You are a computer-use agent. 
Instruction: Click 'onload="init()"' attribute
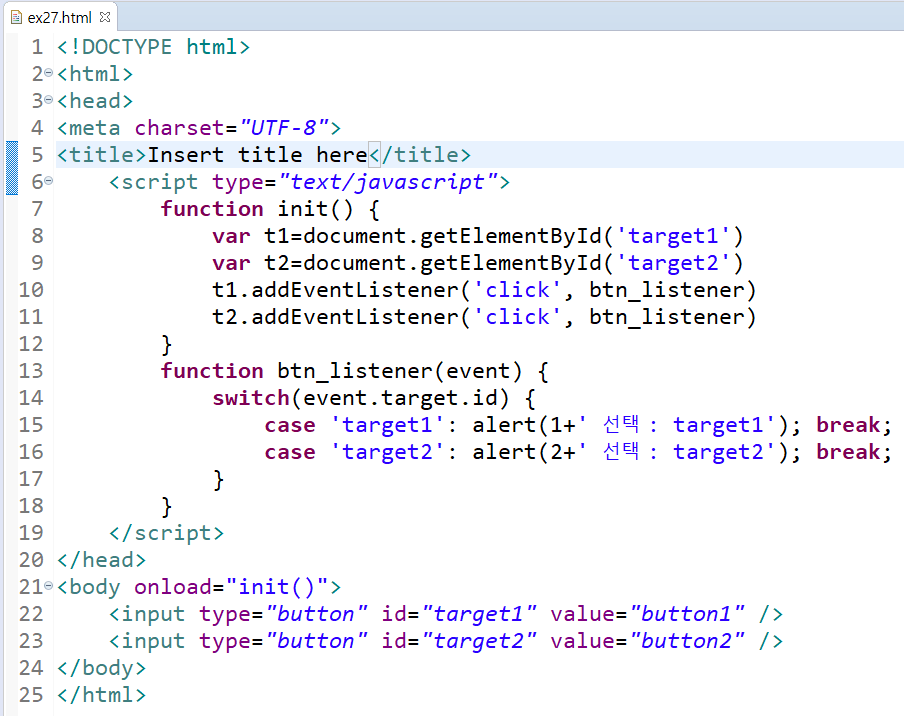point(231,587)
